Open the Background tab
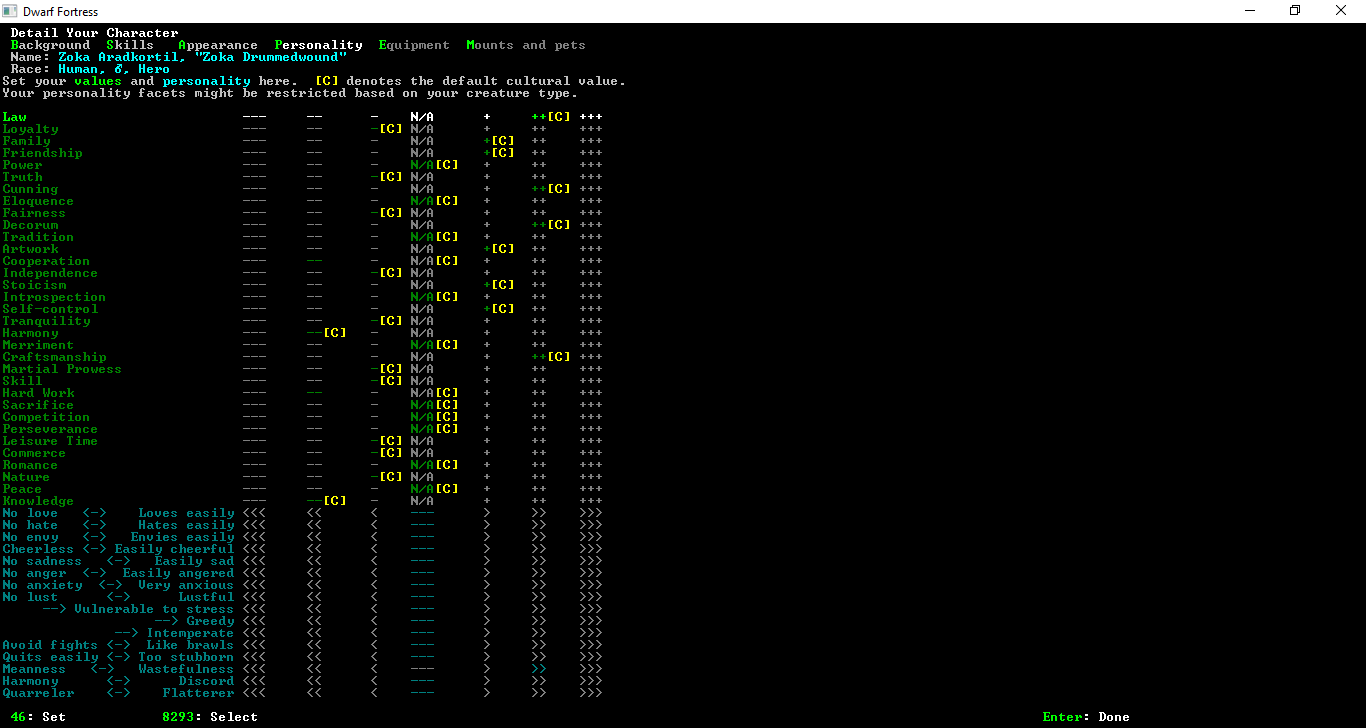This screenshot has height=728, width=1366. [x=50, y=45]
